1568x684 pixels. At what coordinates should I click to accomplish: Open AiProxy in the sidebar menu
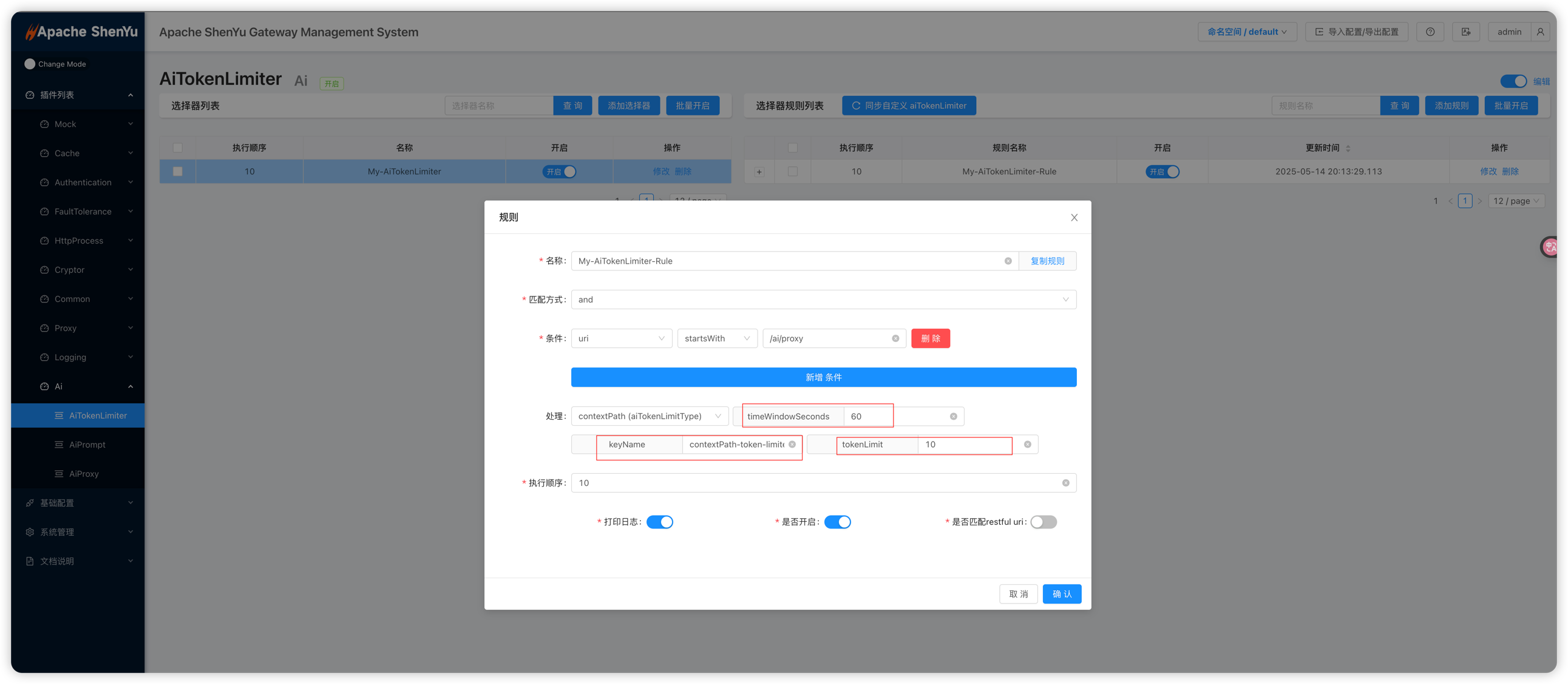[83, 474]
